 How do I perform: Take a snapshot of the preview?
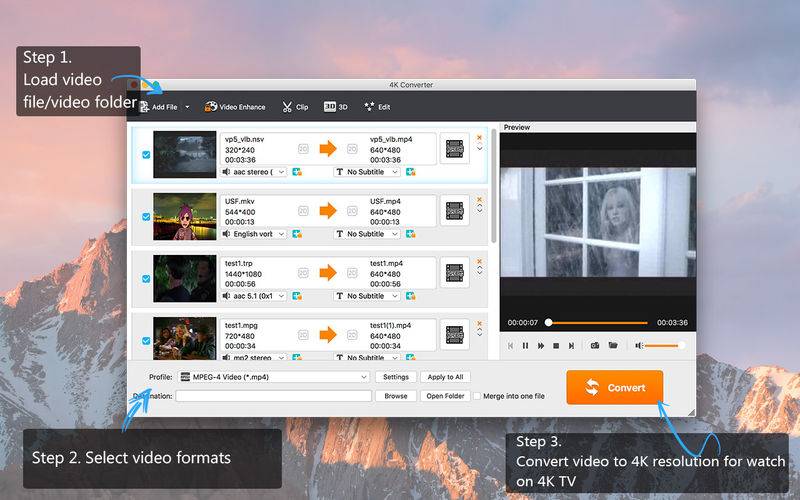coord(595,345)
